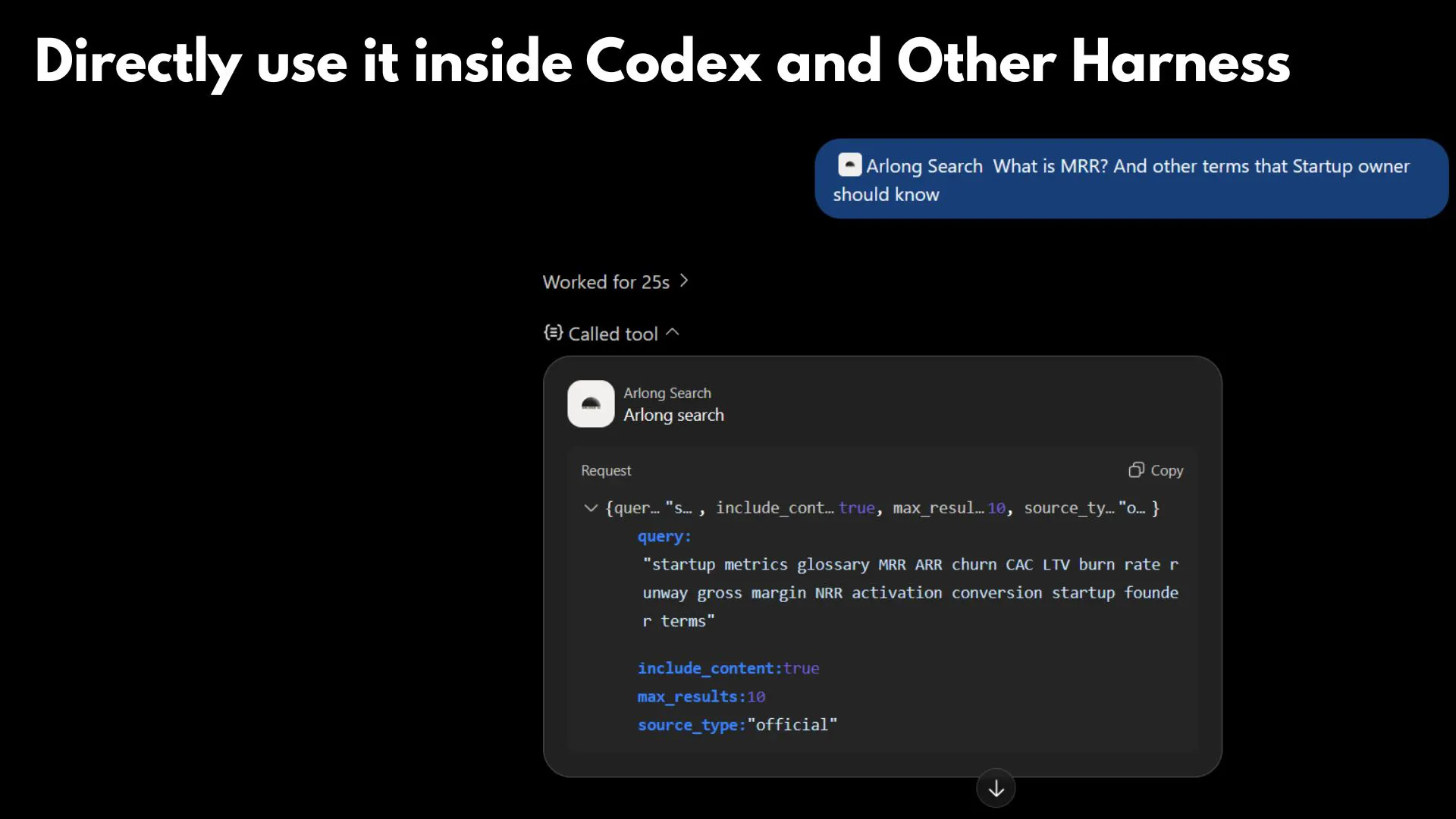
Task: Click the 'What is MRR?' user message bubble
Action: click(1131, 179)
